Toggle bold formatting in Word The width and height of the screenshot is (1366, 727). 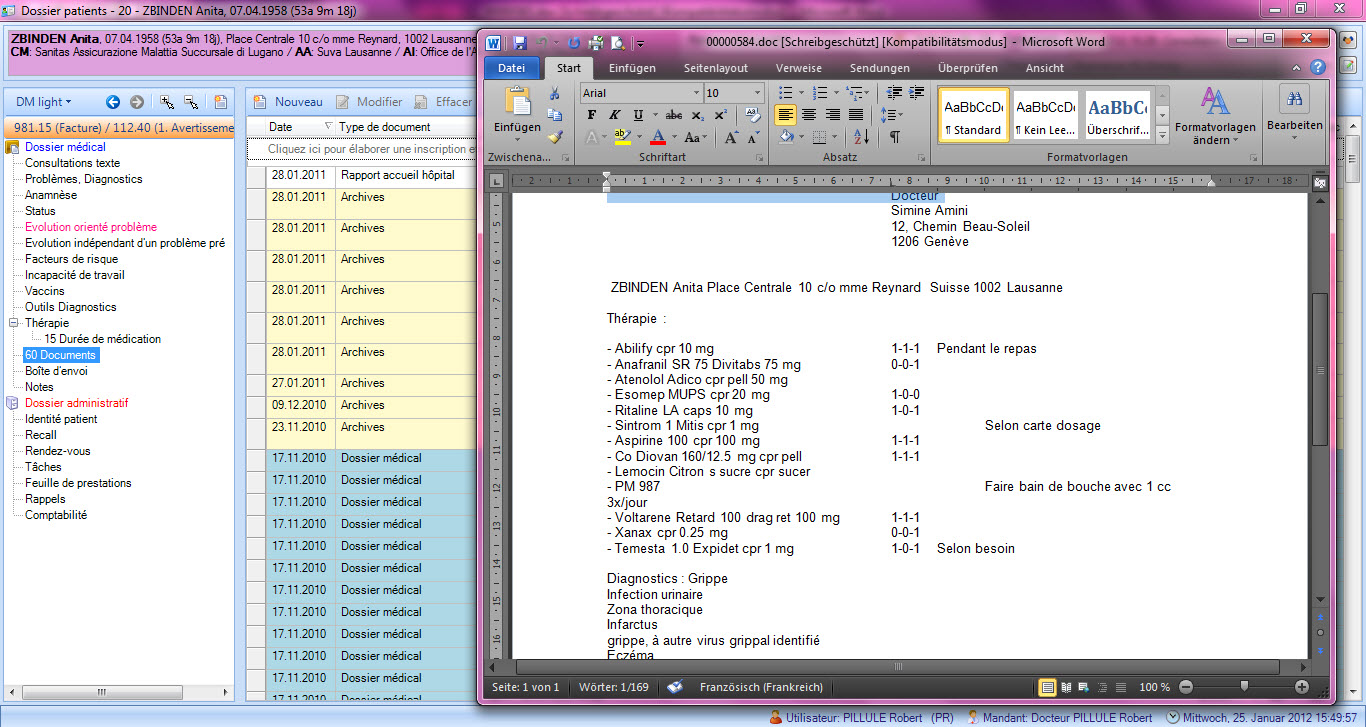pos(591,115)
